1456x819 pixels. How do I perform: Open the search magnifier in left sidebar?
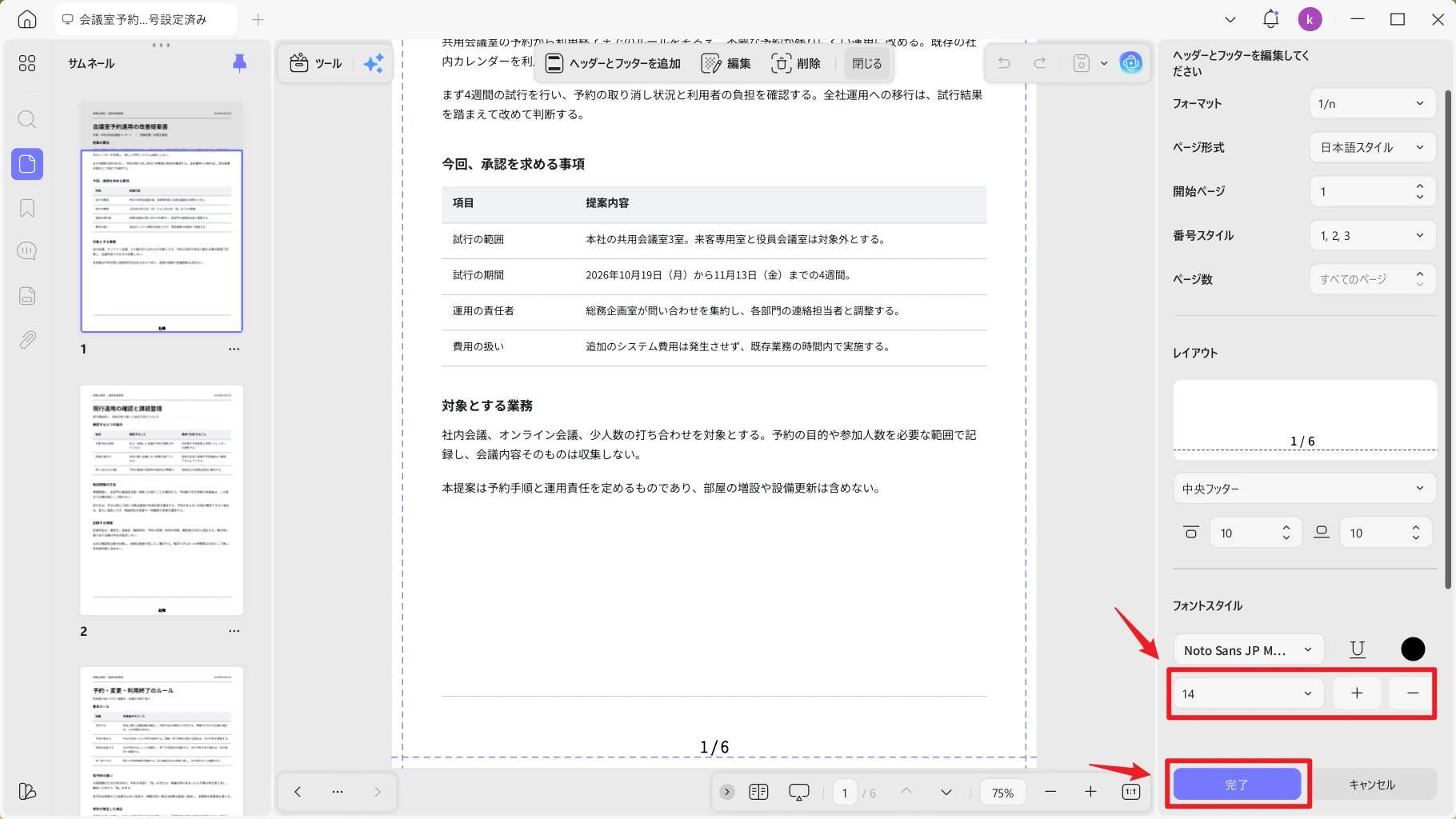27,120
